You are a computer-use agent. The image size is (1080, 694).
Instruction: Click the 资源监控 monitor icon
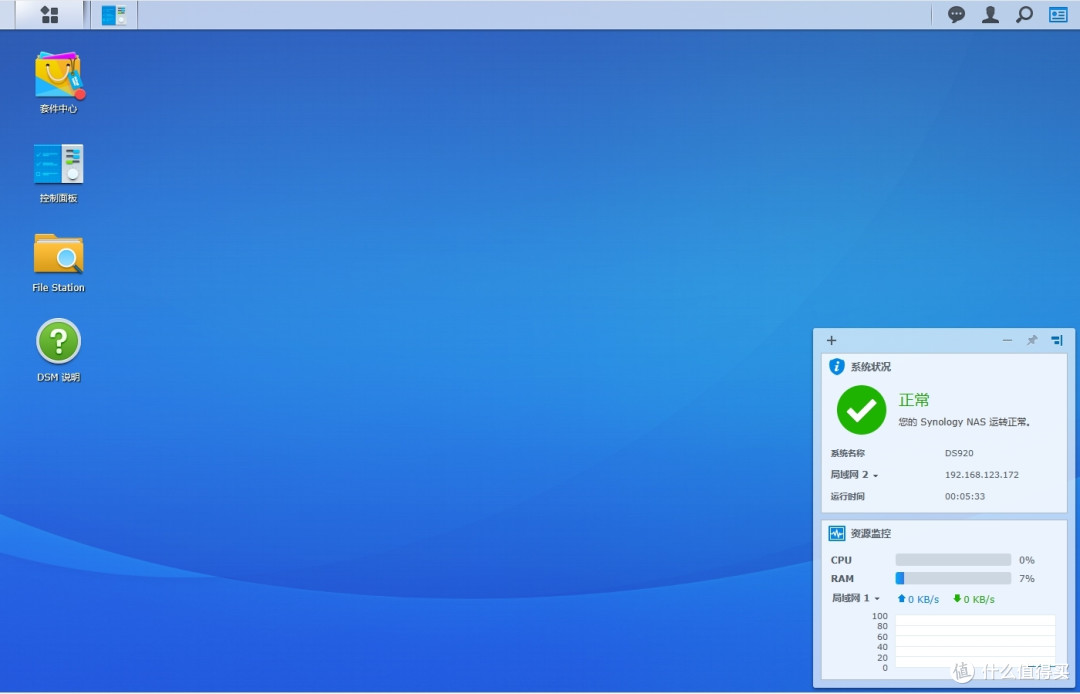[x=837, y=534]
